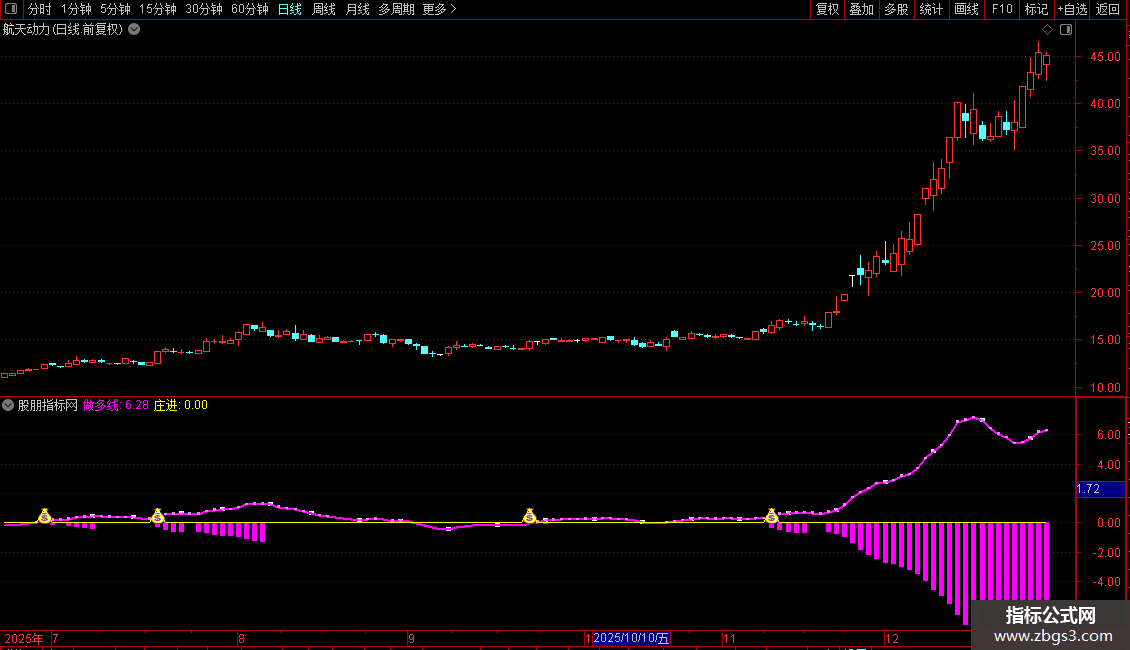The height and width of the screenshot is (650, 1130).
Task: Switch to 分时 time-sharing view
Action: [40, 9]
